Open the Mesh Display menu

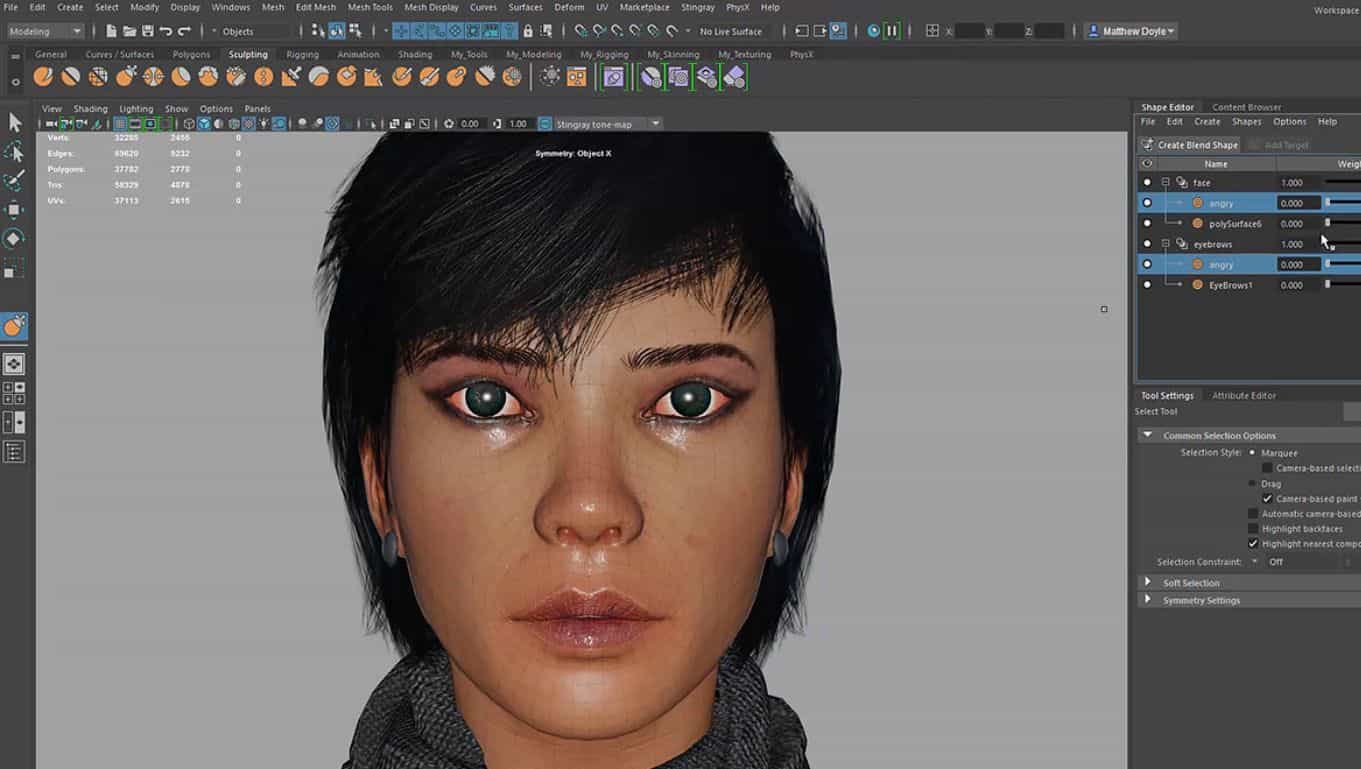431,7
